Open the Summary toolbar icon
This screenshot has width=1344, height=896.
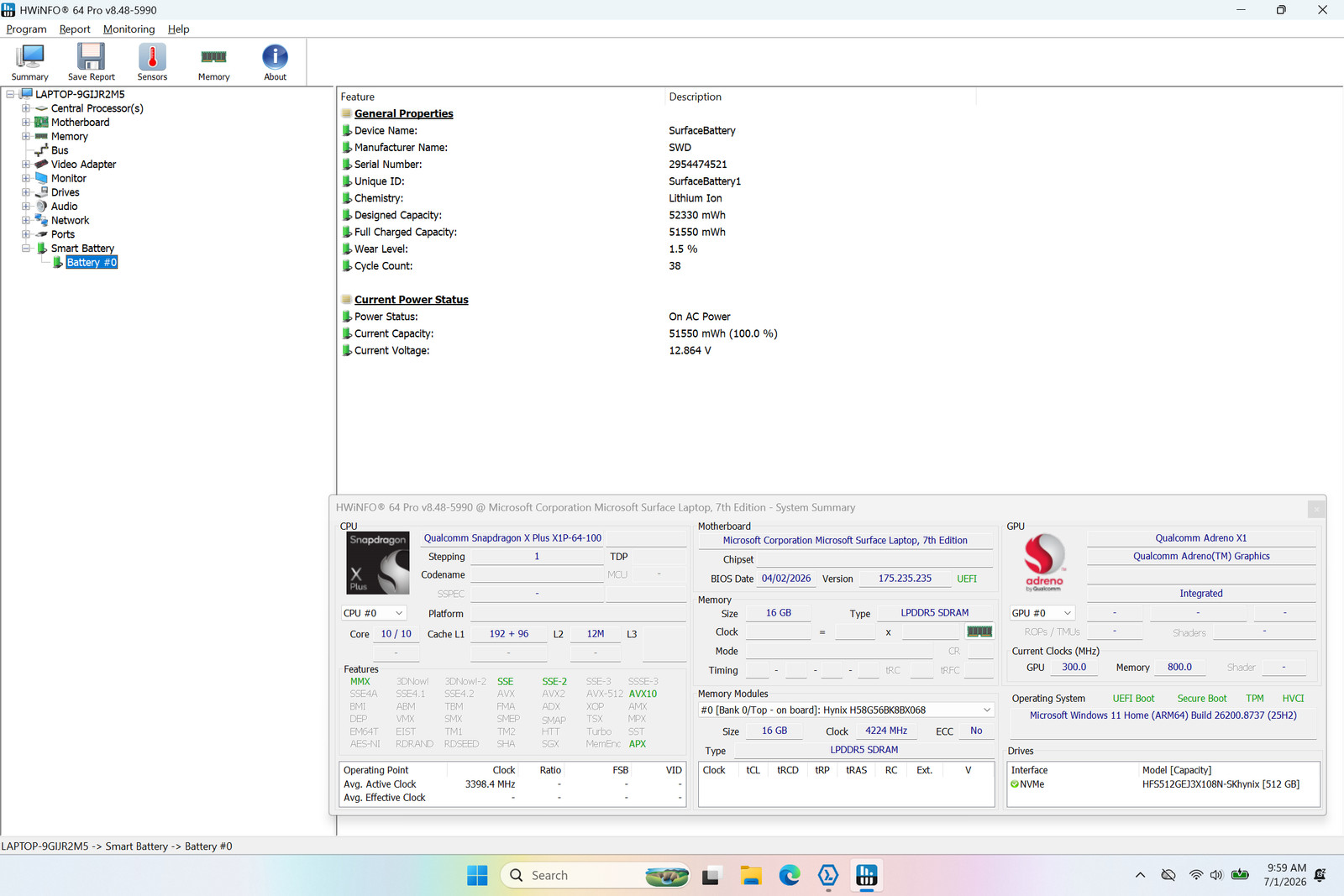click(x=29, y=62)
